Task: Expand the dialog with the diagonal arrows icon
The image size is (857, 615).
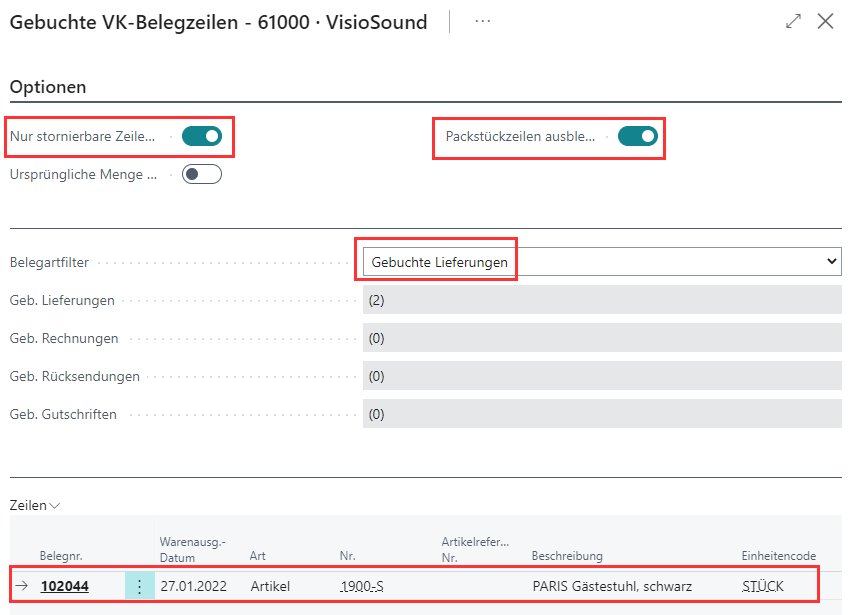Action: pyautogui.click(x=794, y=21)
